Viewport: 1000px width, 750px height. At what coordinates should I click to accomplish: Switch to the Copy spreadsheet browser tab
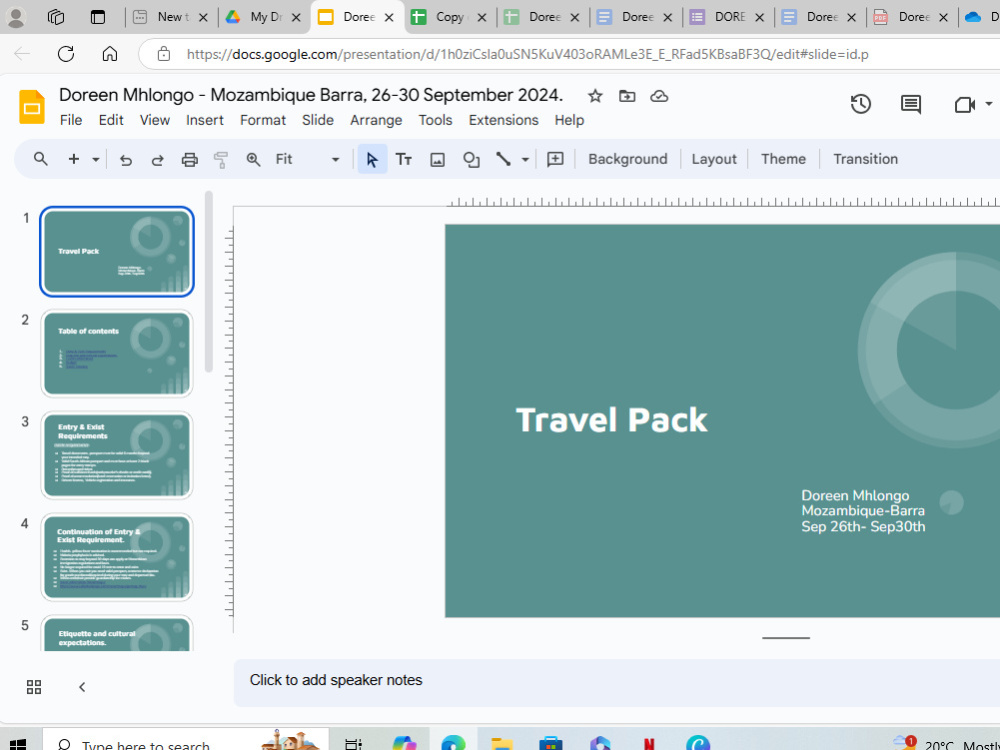point(448,17)
